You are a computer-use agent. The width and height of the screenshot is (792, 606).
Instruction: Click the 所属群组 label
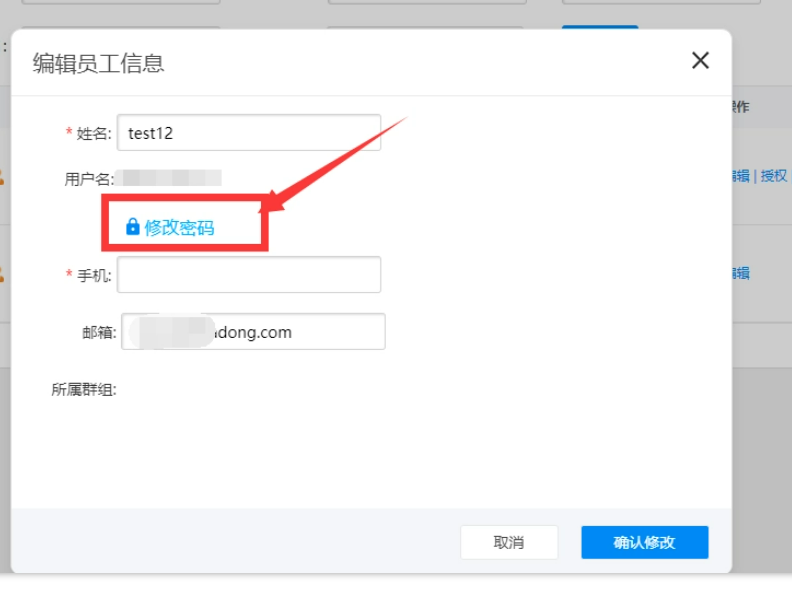pos(84,390)
